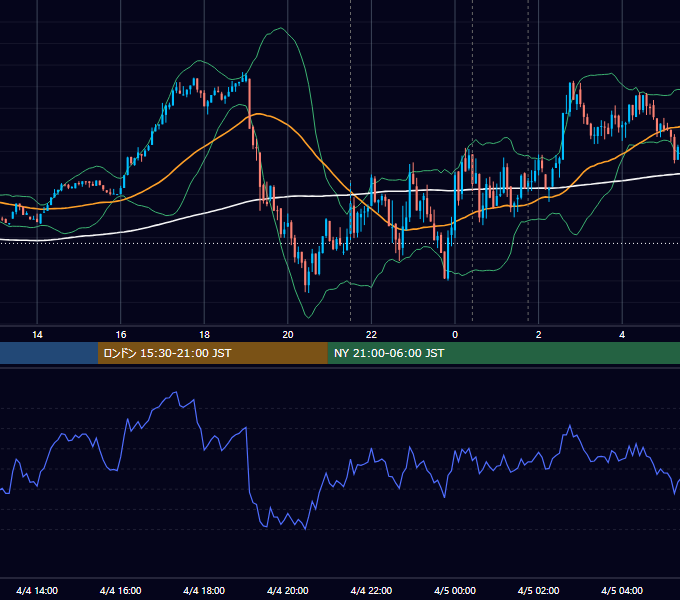This screenshot has height=600, width=680.
Task: Click the 4/5 00:00 label on indicator axis
Action: (x=455, y=591)
